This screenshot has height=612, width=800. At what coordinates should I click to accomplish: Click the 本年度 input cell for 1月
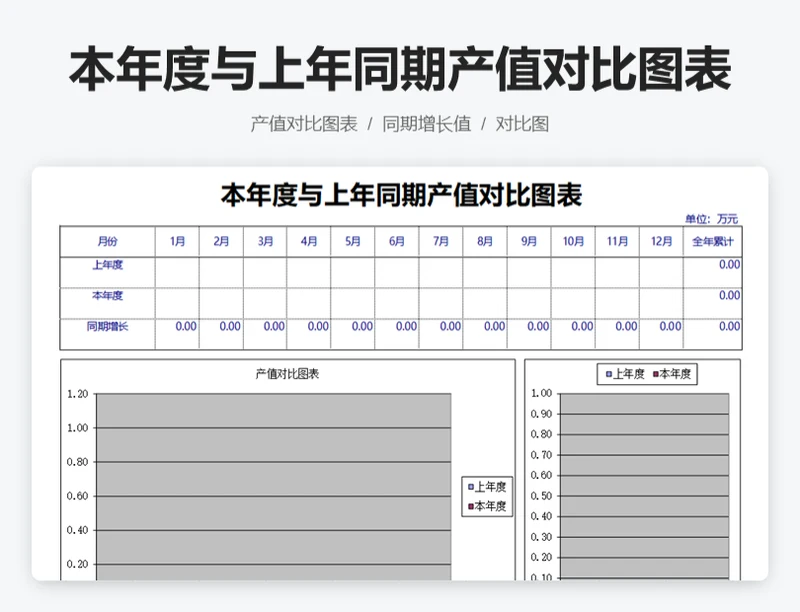point(177,303)
